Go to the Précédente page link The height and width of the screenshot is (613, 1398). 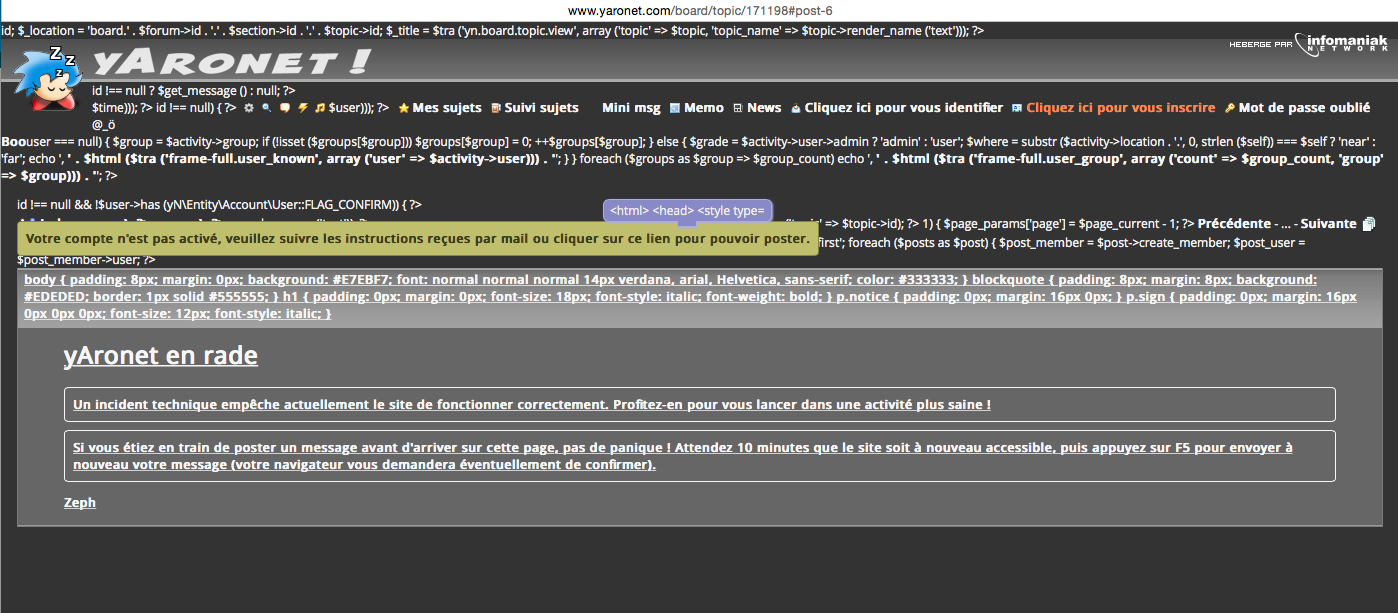pos(1234,224)
